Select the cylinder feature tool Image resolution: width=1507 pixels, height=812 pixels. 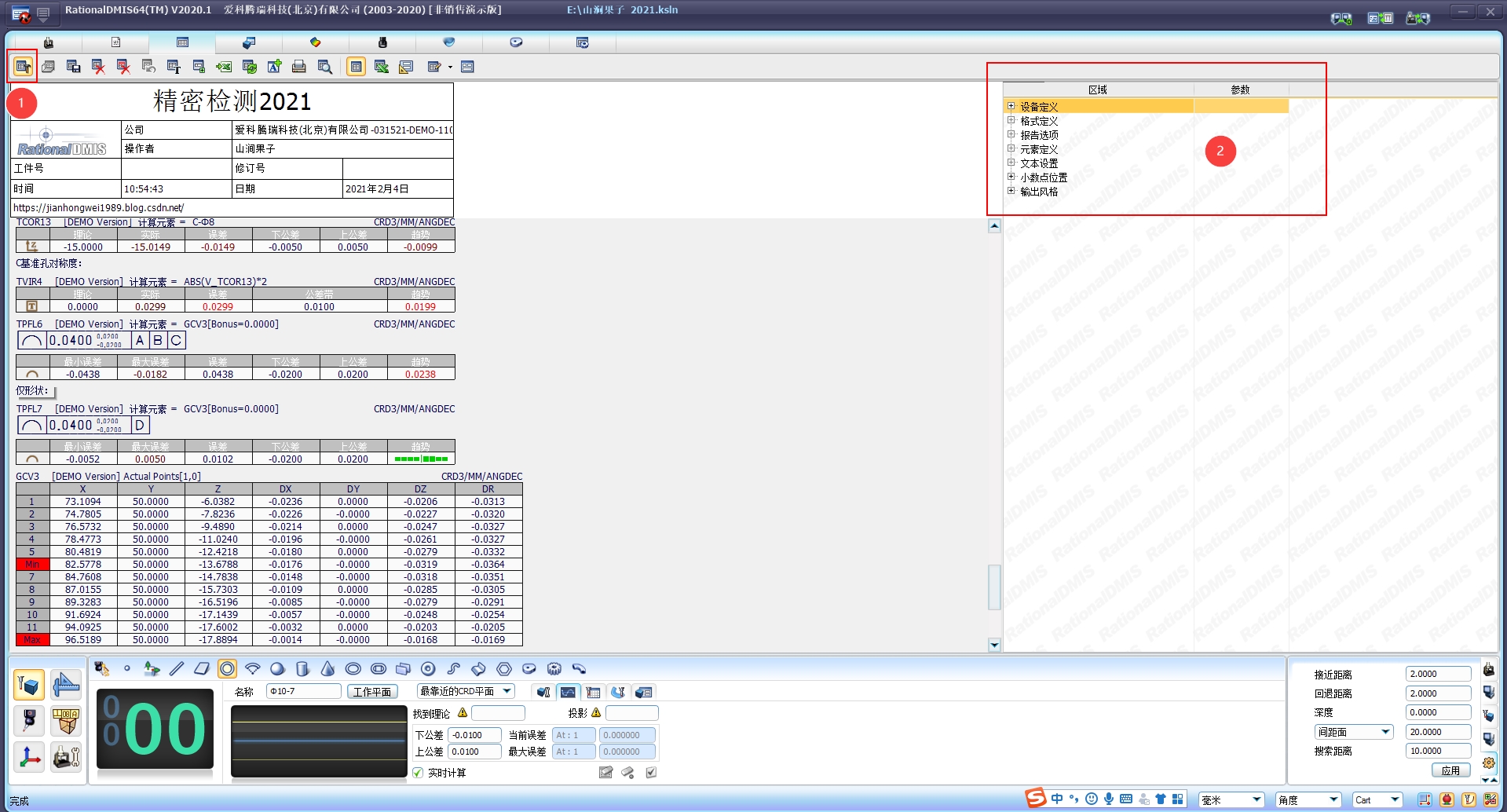click(x=302, y=668)
